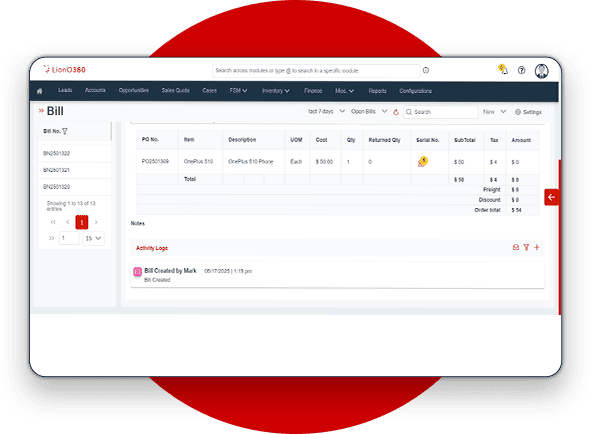
Task: Click the Notes label
Action: click(x=138, y=223)
